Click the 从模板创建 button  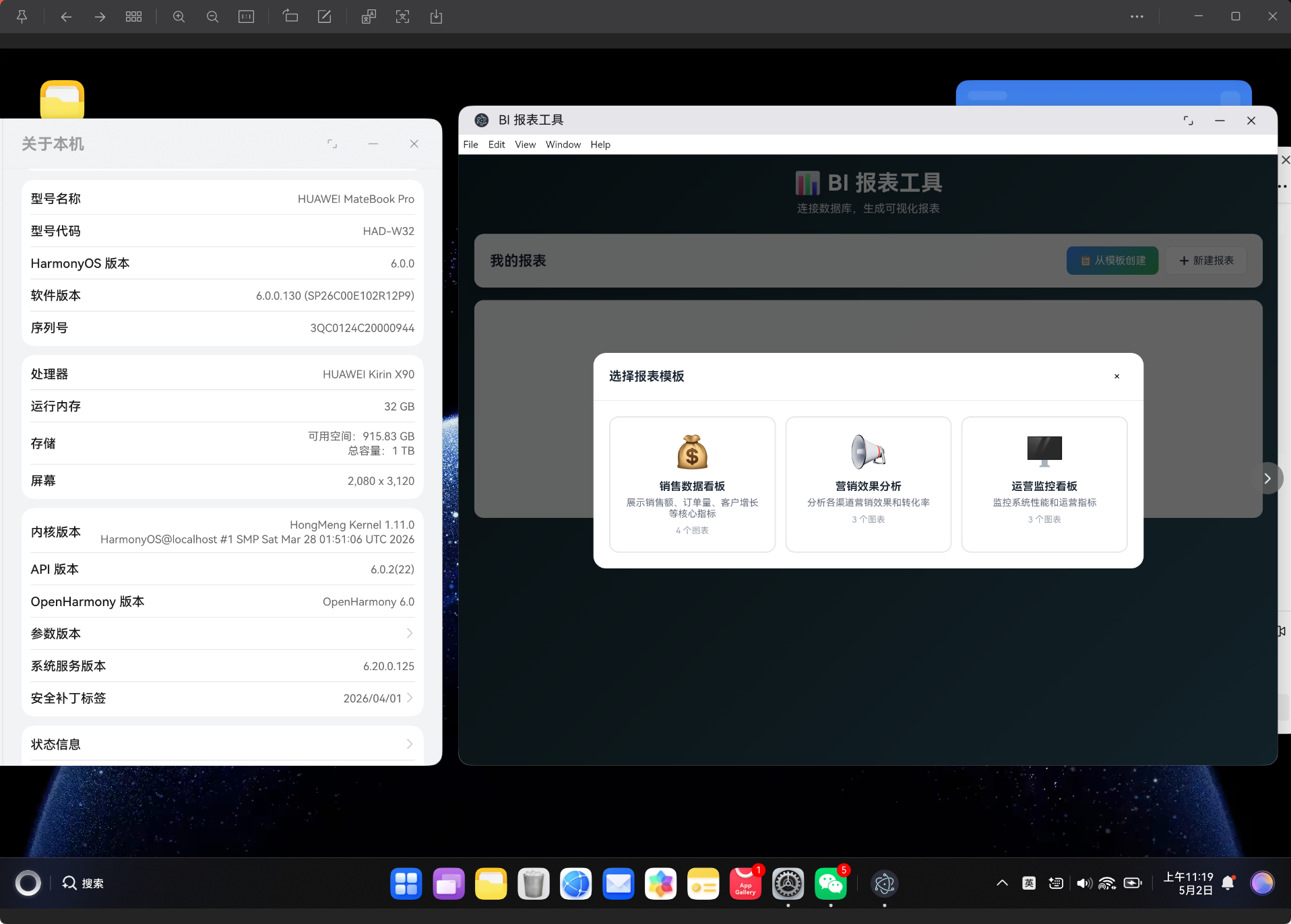point(1112,261)
